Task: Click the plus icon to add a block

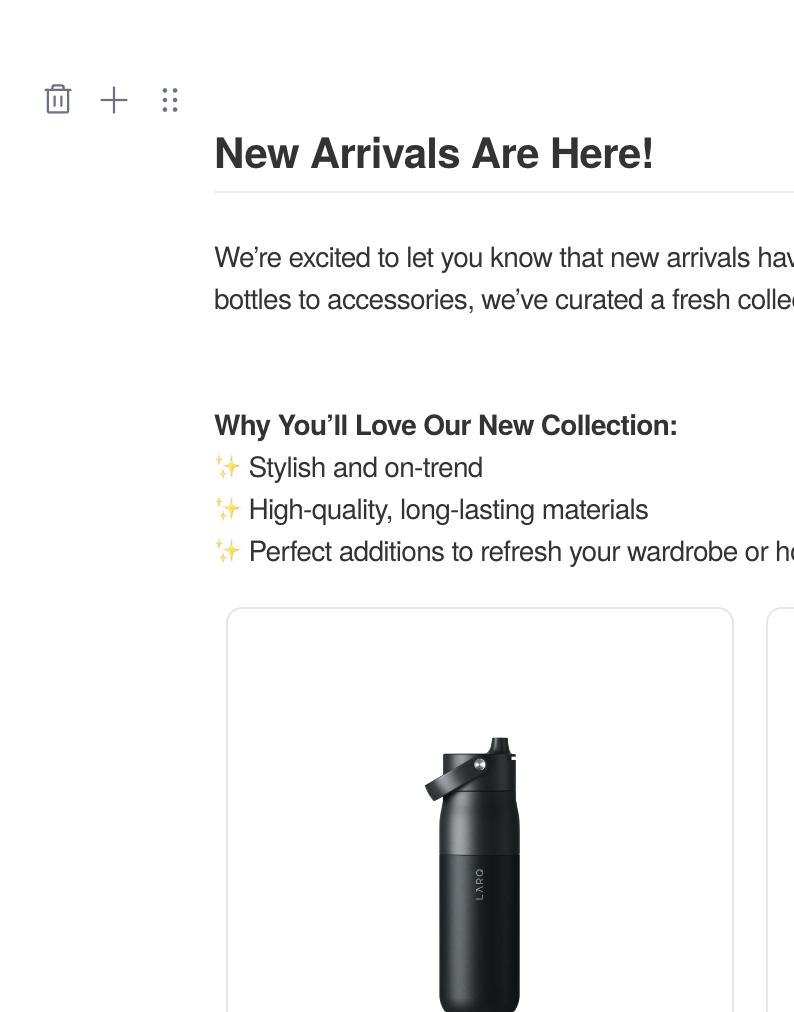Action: 114,100
